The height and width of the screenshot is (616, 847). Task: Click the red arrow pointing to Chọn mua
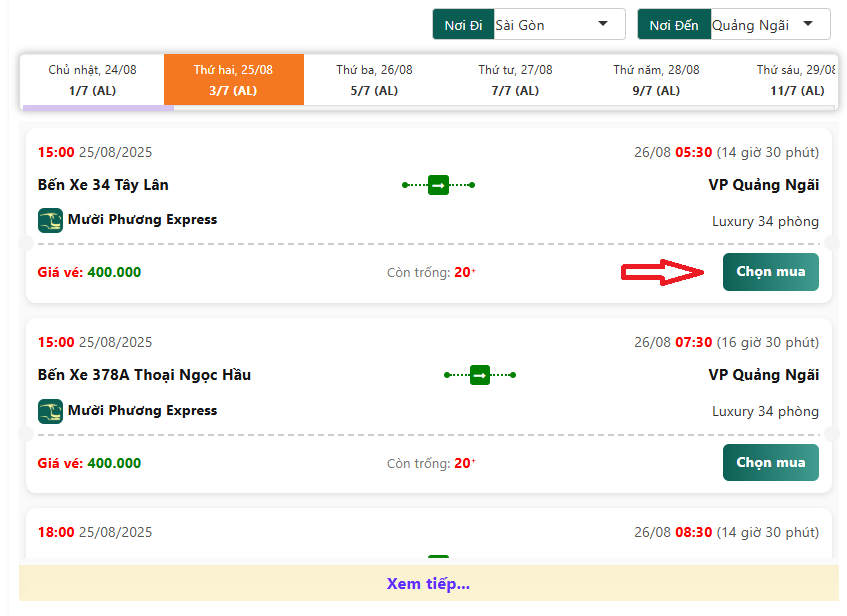tap(663, 273)
